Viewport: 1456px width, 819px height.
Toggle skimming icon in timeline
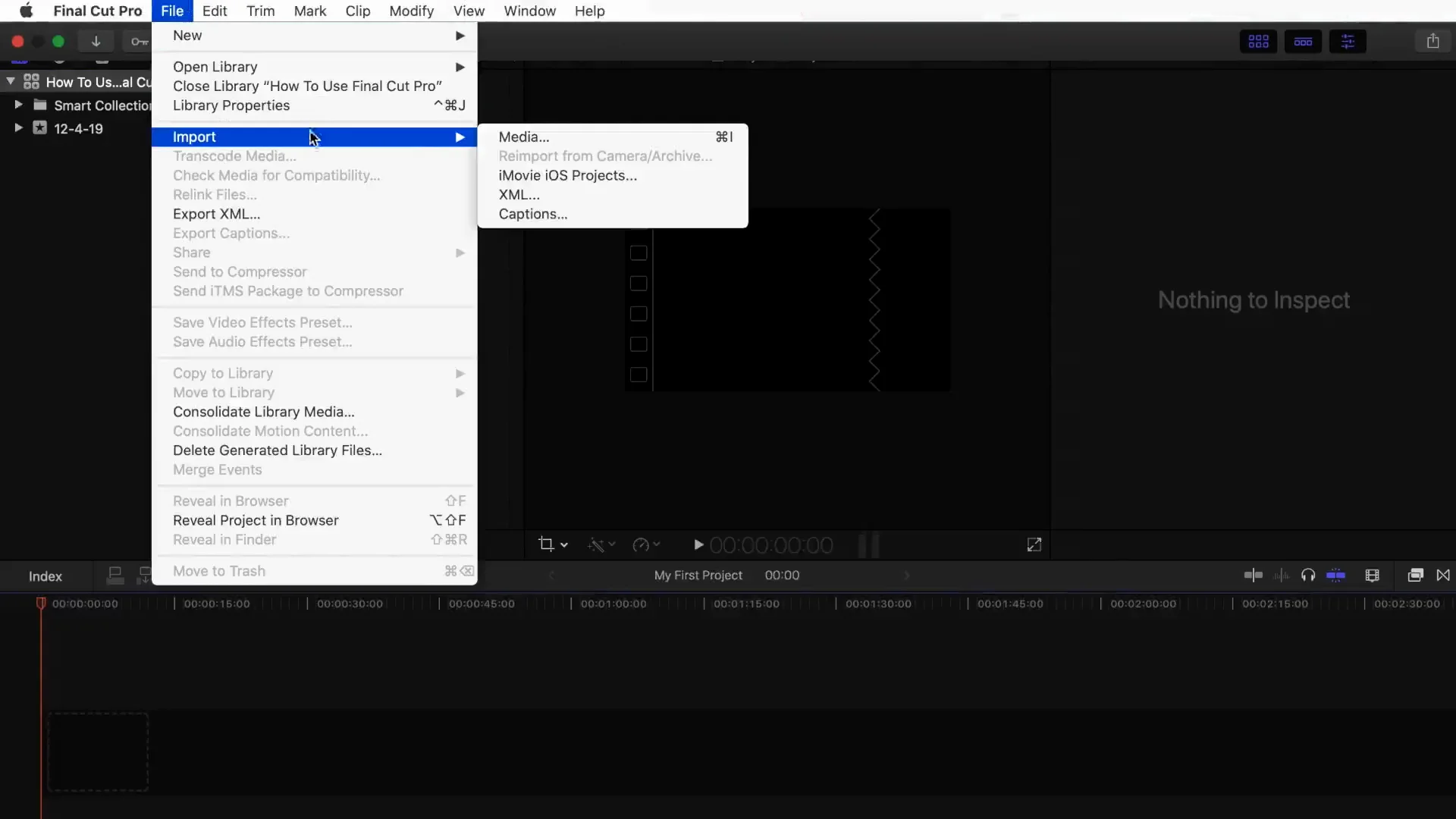[x=1254, y=576]
